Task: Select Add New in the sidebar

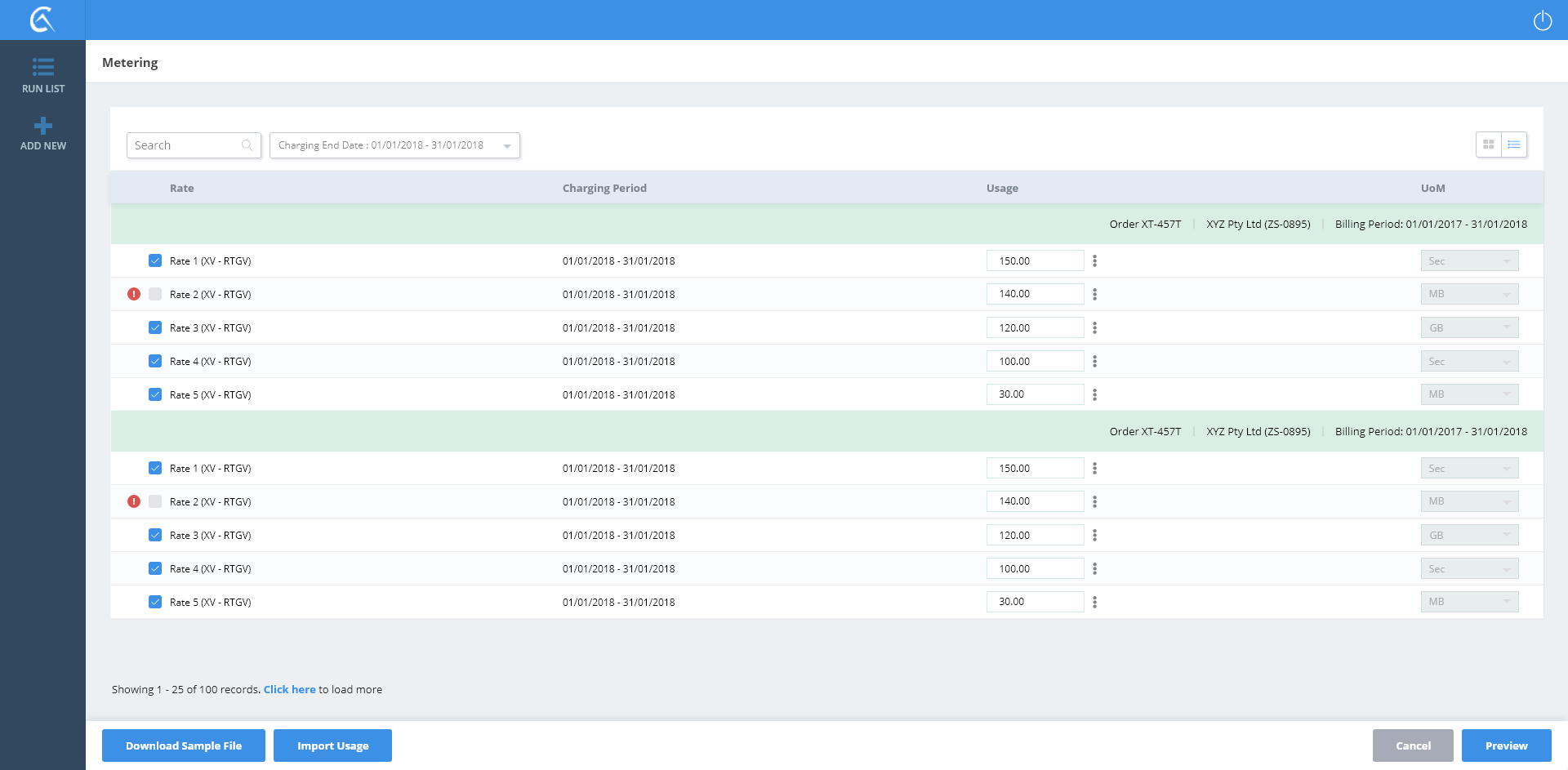Action: tap(42, 133)
